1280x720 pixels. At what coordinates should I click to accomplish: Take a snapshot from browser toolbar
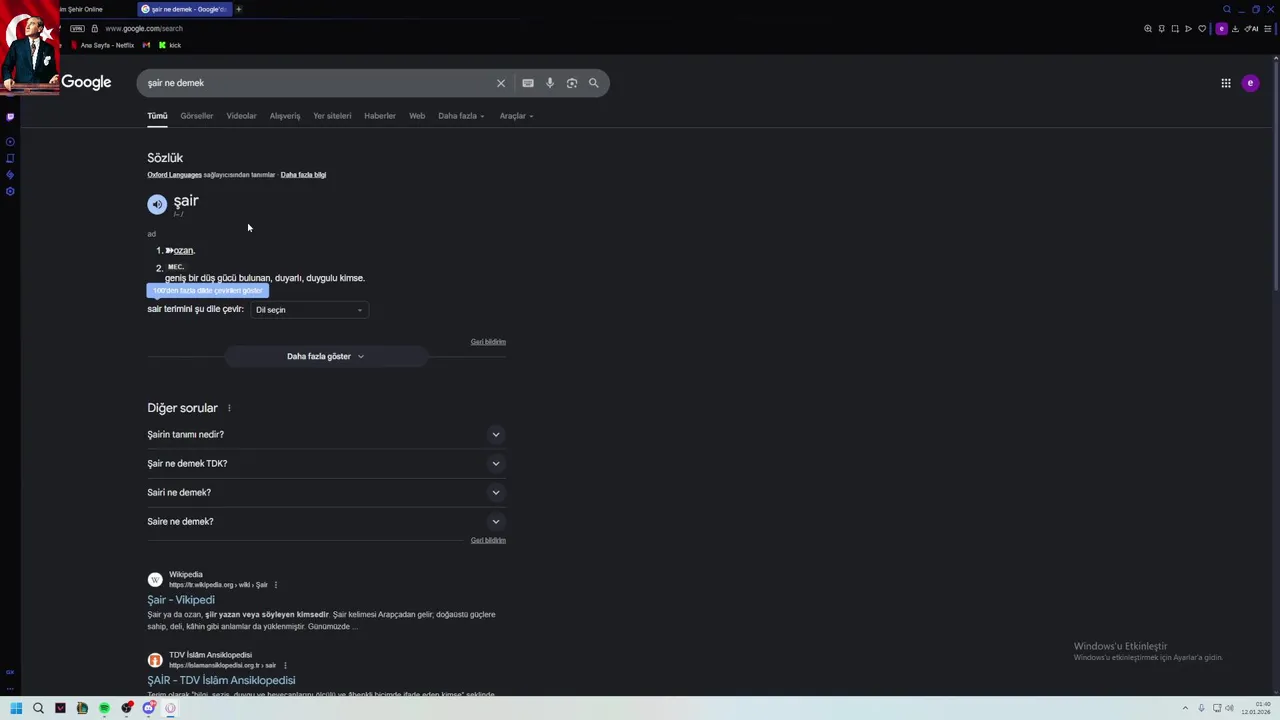coord(1175,29)
